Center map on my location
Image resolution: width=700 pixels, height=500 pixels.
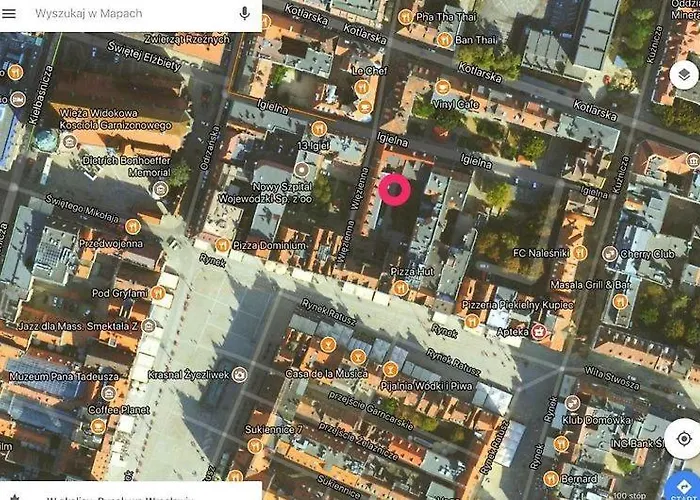pos(683,438)
